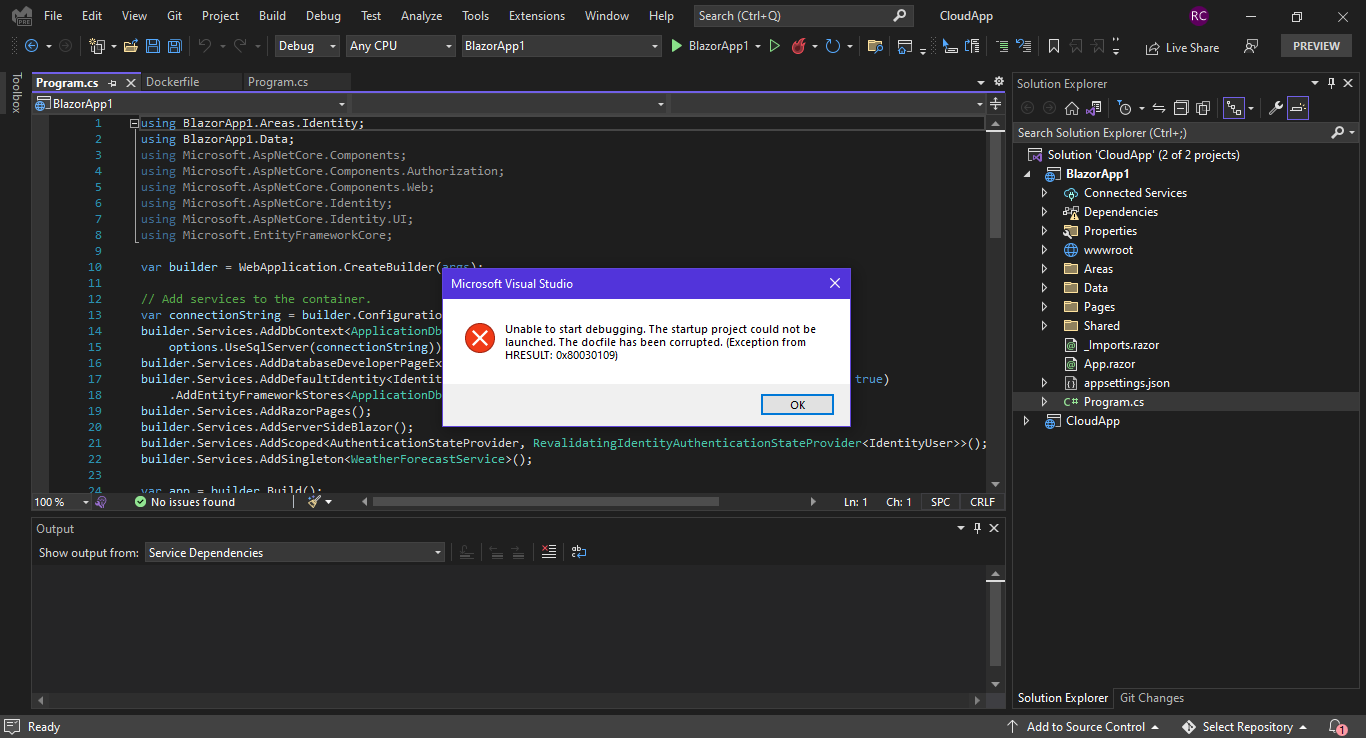Click the Undo arrow icon
Image resolution: width=1366 pixels, height=738 pixels.
(205, 46)
